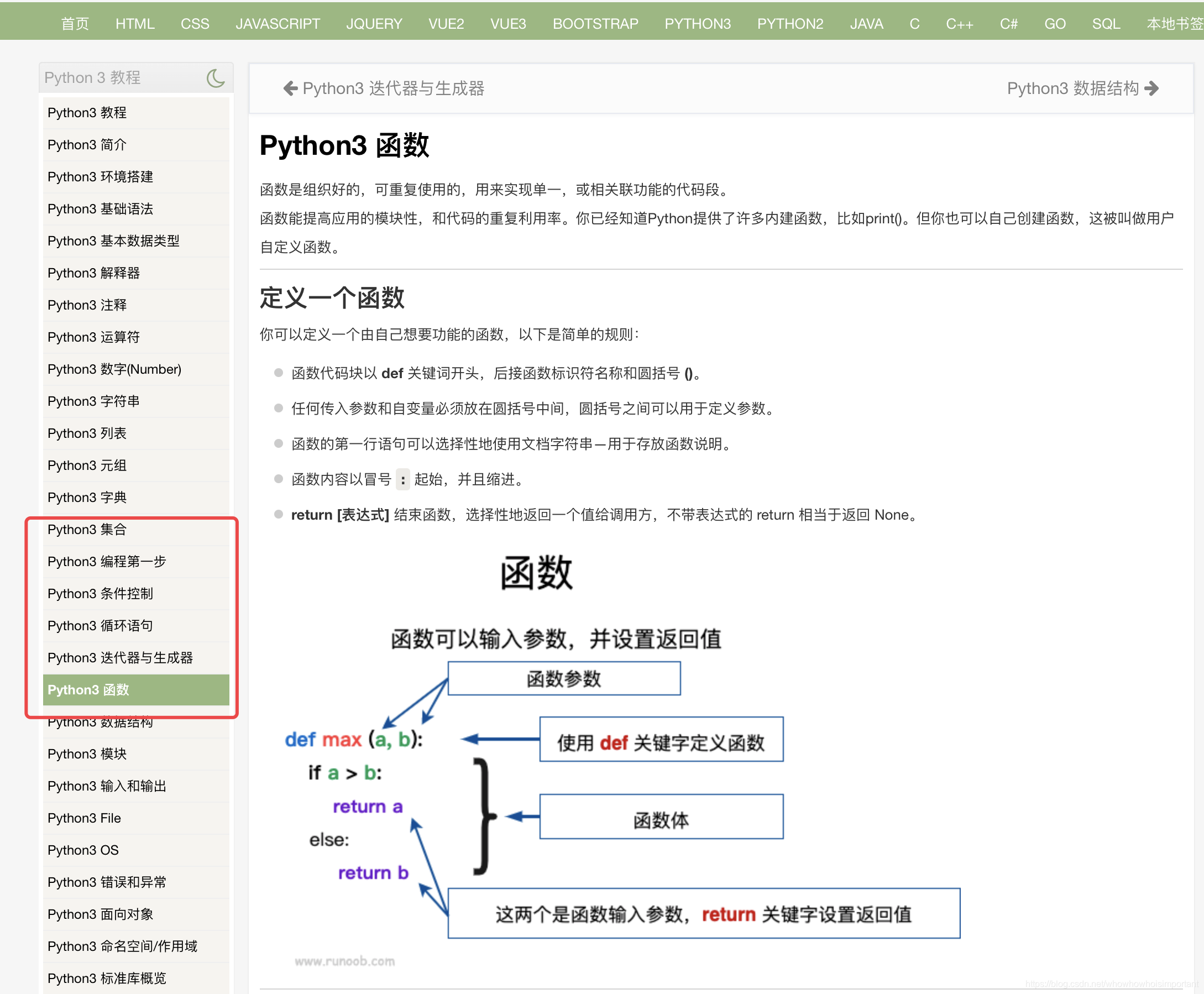Select Python3 字典 in the sidebar
Screen dimensions: 1204x994
pyautogui.click(x=87, y=497)
